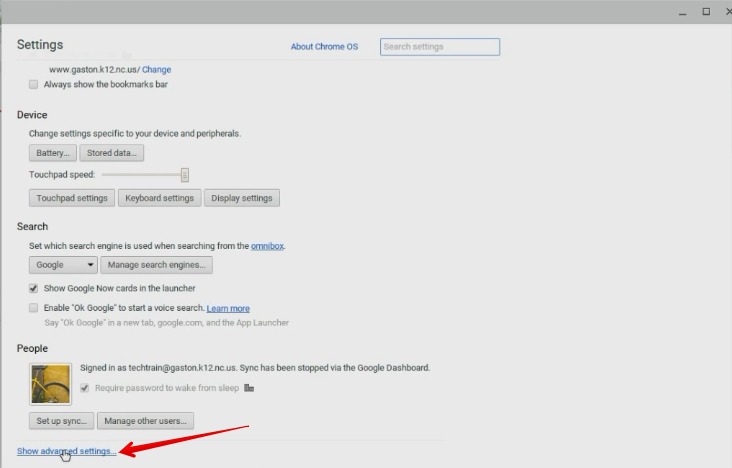Click the Device section heading

pyautogui.click(x=32, y=115)
